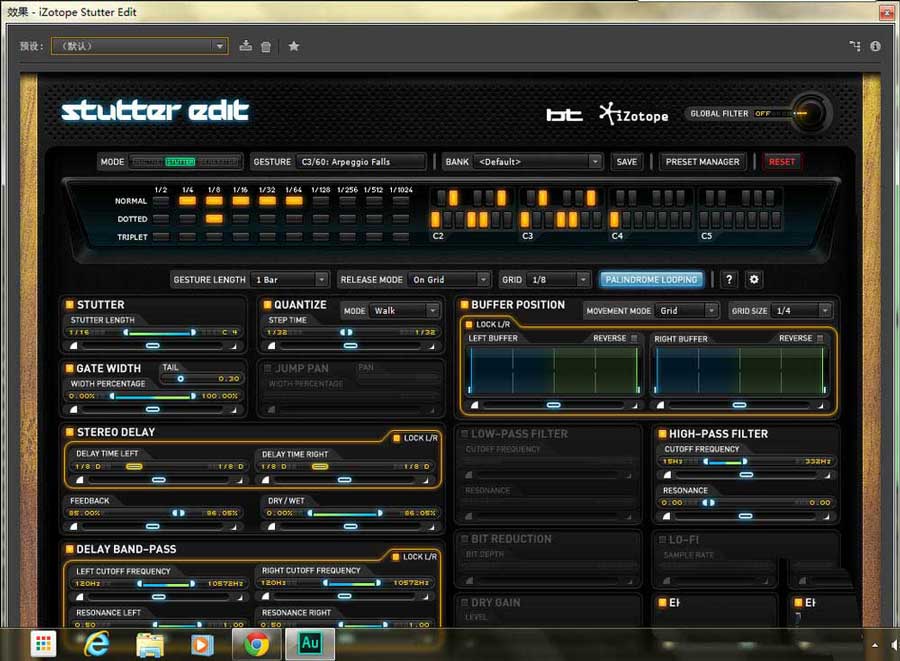Open Adobe Audition from the taskbar
900x661 pixels.
click(x=310, y=643)
